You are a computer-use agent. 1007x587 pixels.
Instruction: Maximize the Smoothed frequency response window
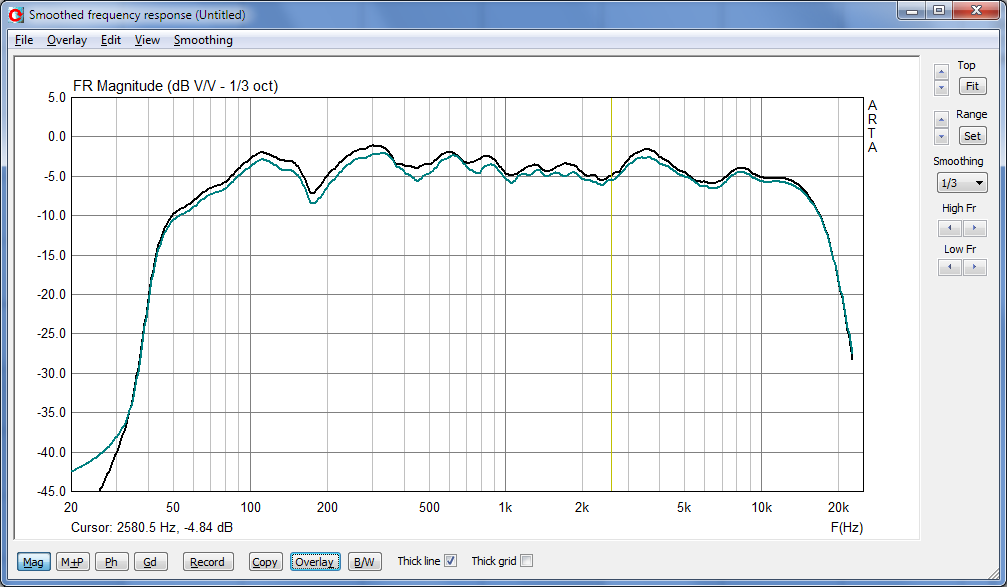pos(939,10)
